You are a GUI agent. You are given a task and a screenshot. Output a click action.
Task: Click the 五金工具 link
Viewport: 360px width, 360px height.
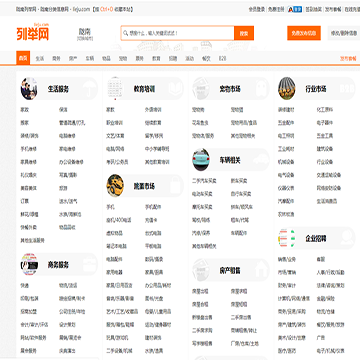point(325,136)
